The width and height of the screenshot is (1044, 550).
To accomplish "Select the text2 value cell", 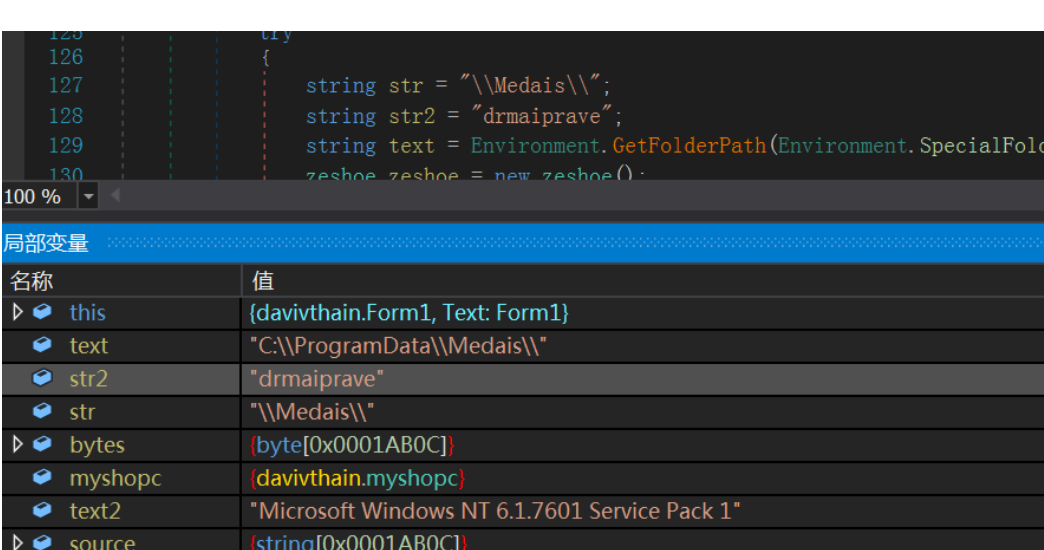I will click(x=643, y=511).
